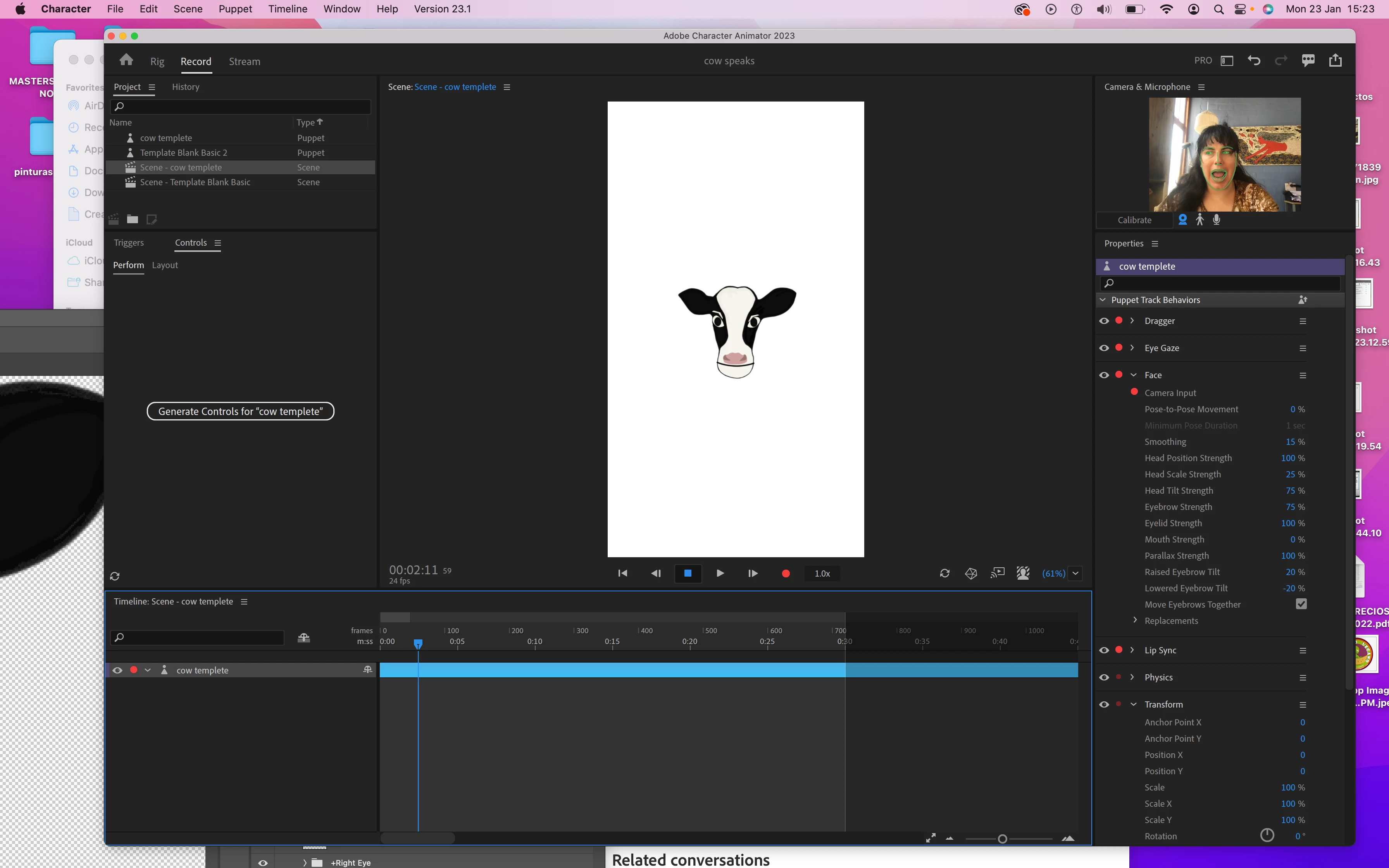Uncheck Move Eyebrows Together checkbox

(1301, 604)
